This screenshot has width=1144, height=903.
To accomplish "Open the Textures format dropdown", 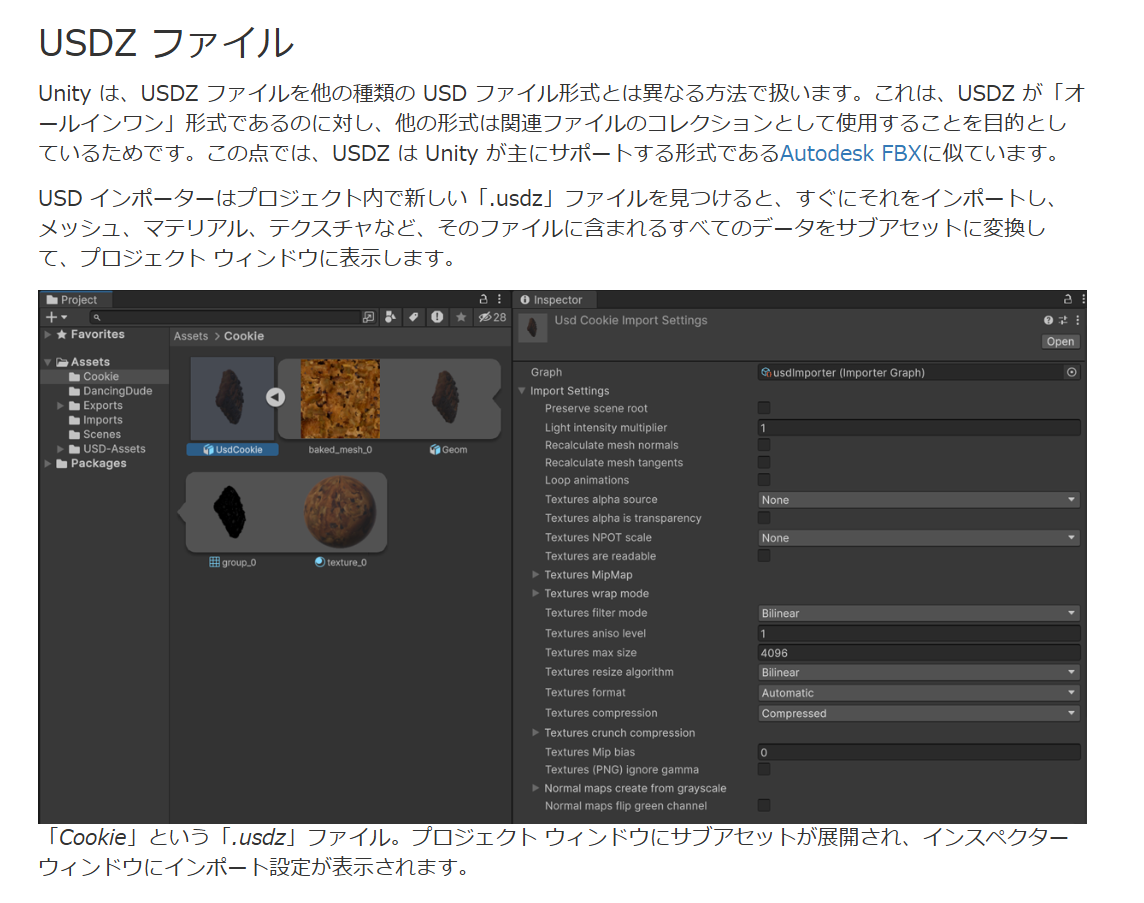I will coord(917,692).
